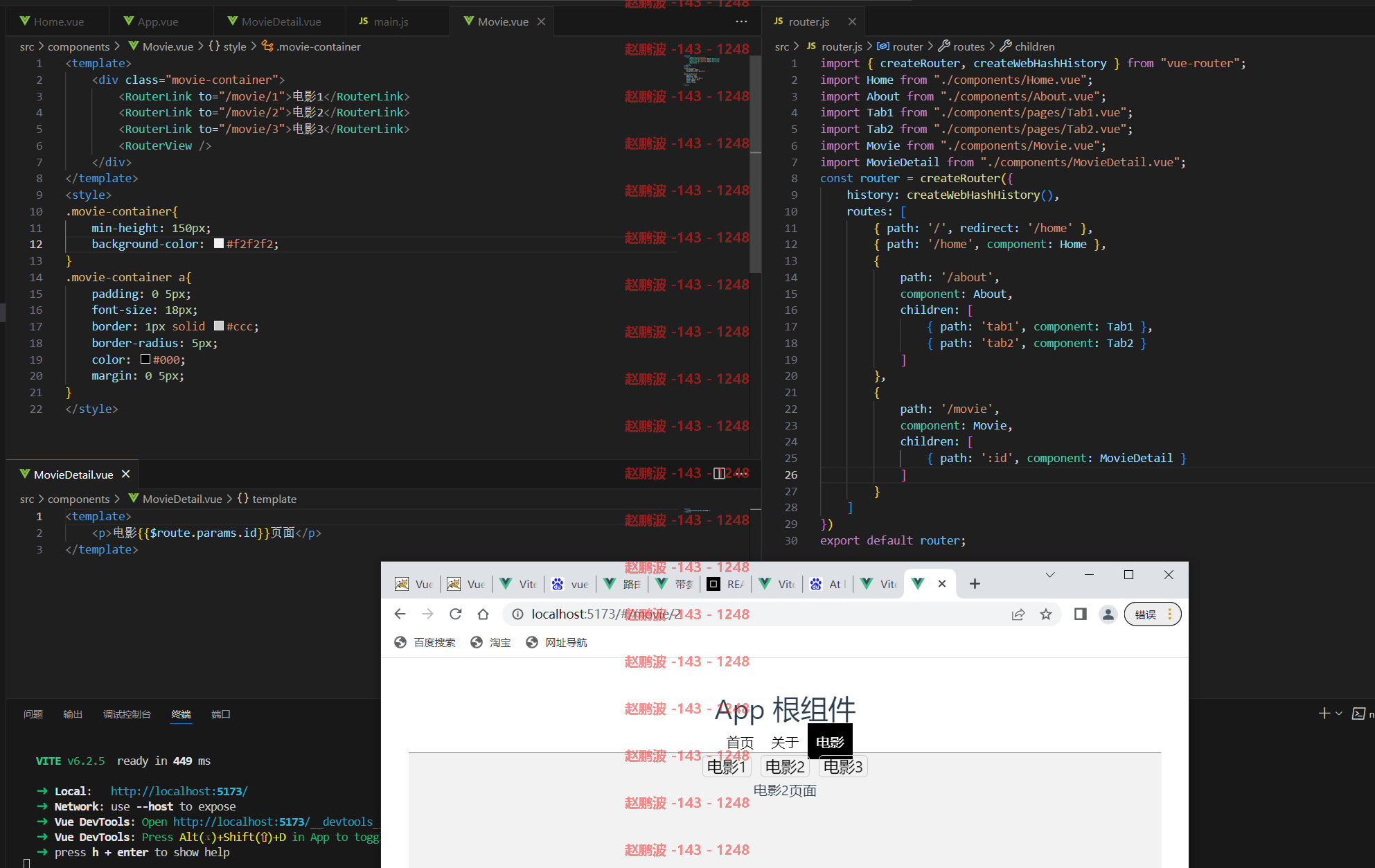
Task: Go forward in the browser
Action: pyautogui.click(x=427, y=614)
